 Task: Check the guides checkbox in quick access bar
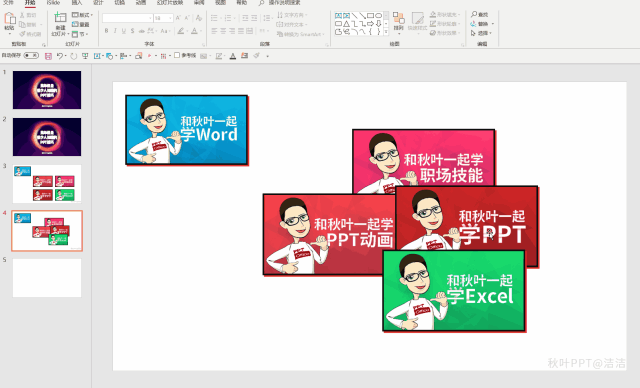tap(177, 55)
